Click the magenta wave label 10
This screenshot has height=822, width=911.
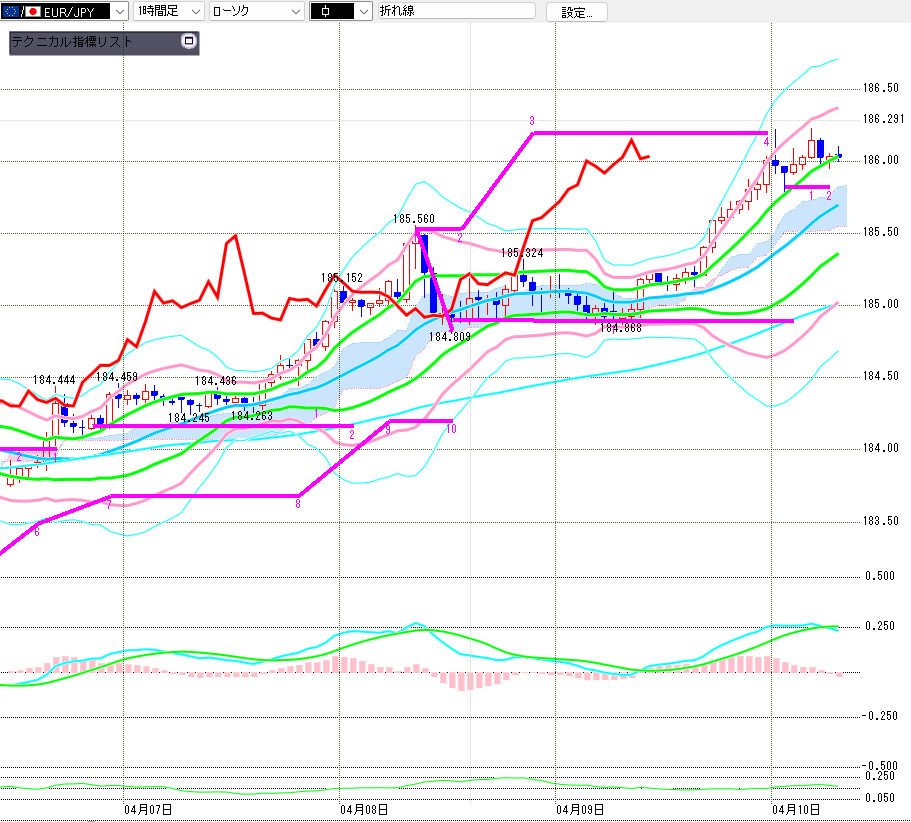[x=451, y=429]
